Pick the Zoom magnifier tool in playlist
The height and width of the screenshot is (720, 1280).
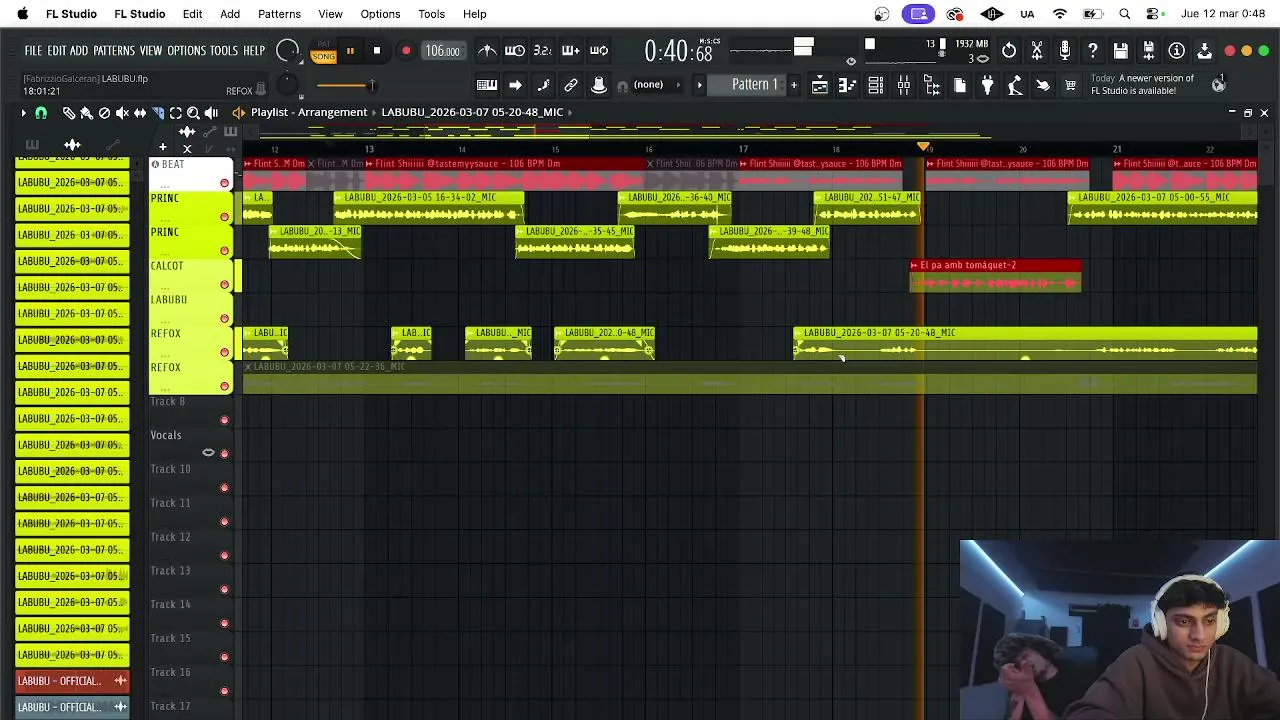tap(194, 113)
